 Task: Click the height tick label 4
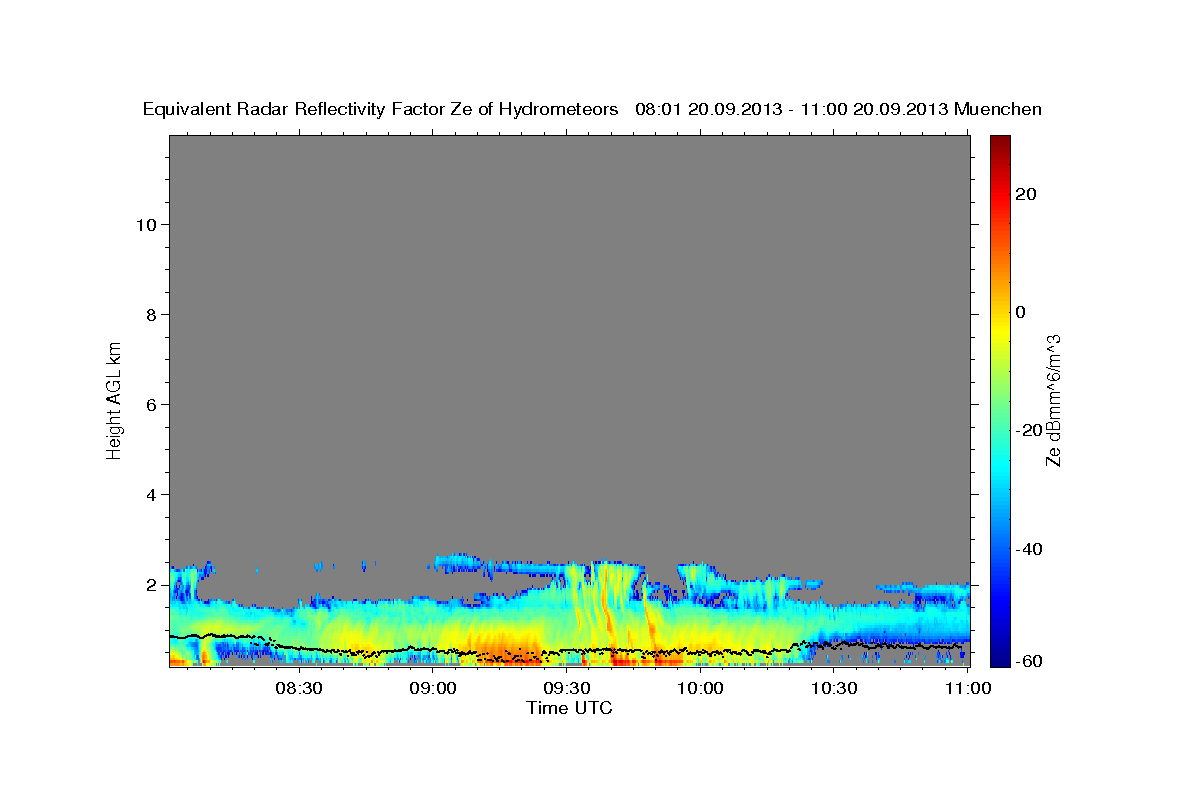pyautogui.click(x=150, y=494)
